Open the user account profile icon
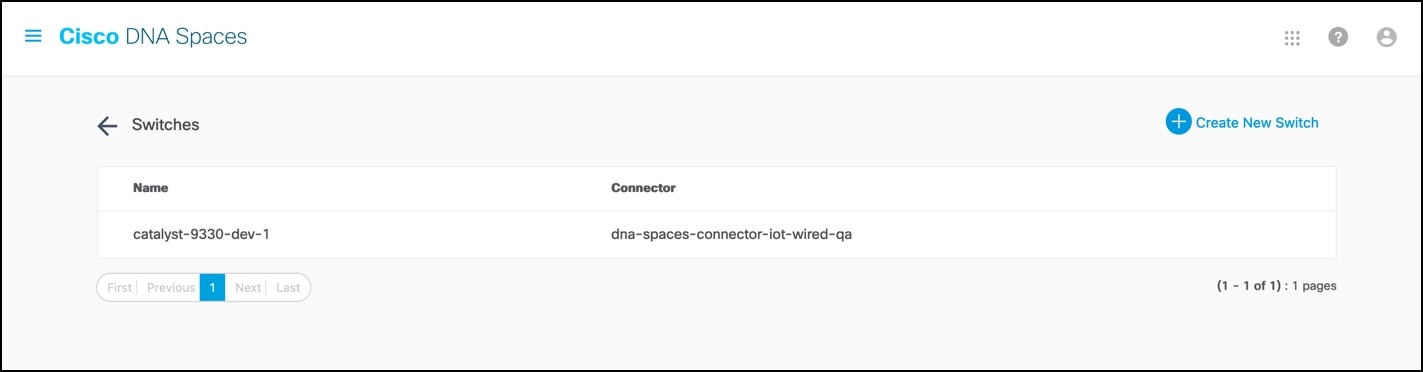 click(x=1386, y=37)
